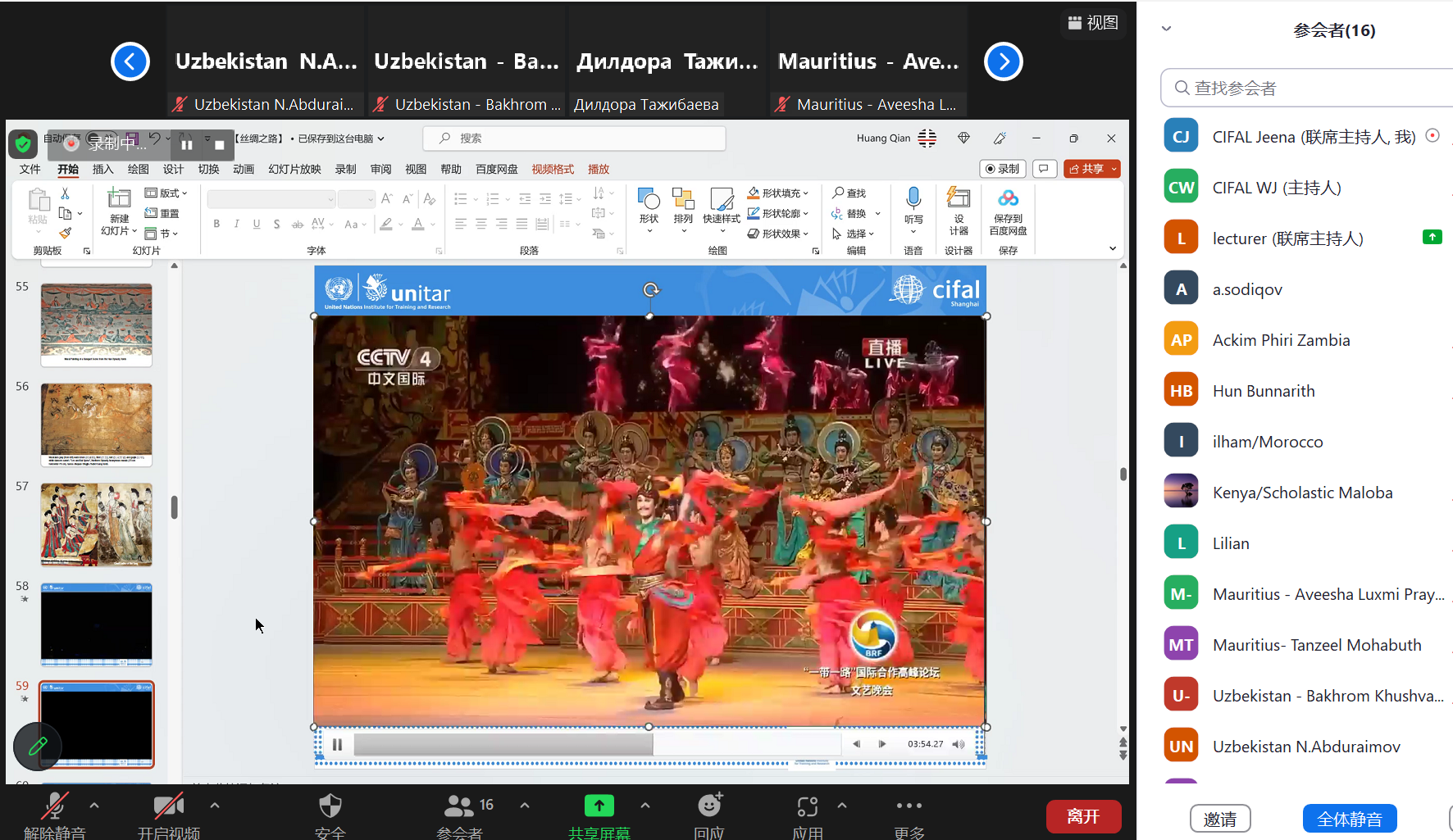This screenshot has height=840, width=1453.
Task: Open the 形状 shapes gallery
Action: pos(649,209)
